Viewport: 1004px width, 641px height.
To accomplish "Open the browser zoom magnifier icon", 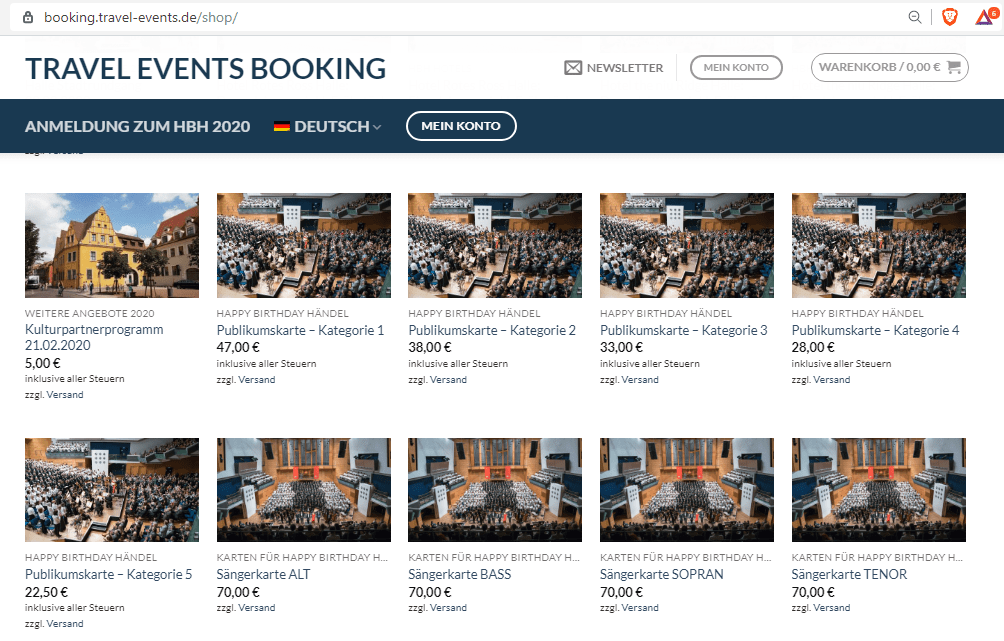I will 915,17.
